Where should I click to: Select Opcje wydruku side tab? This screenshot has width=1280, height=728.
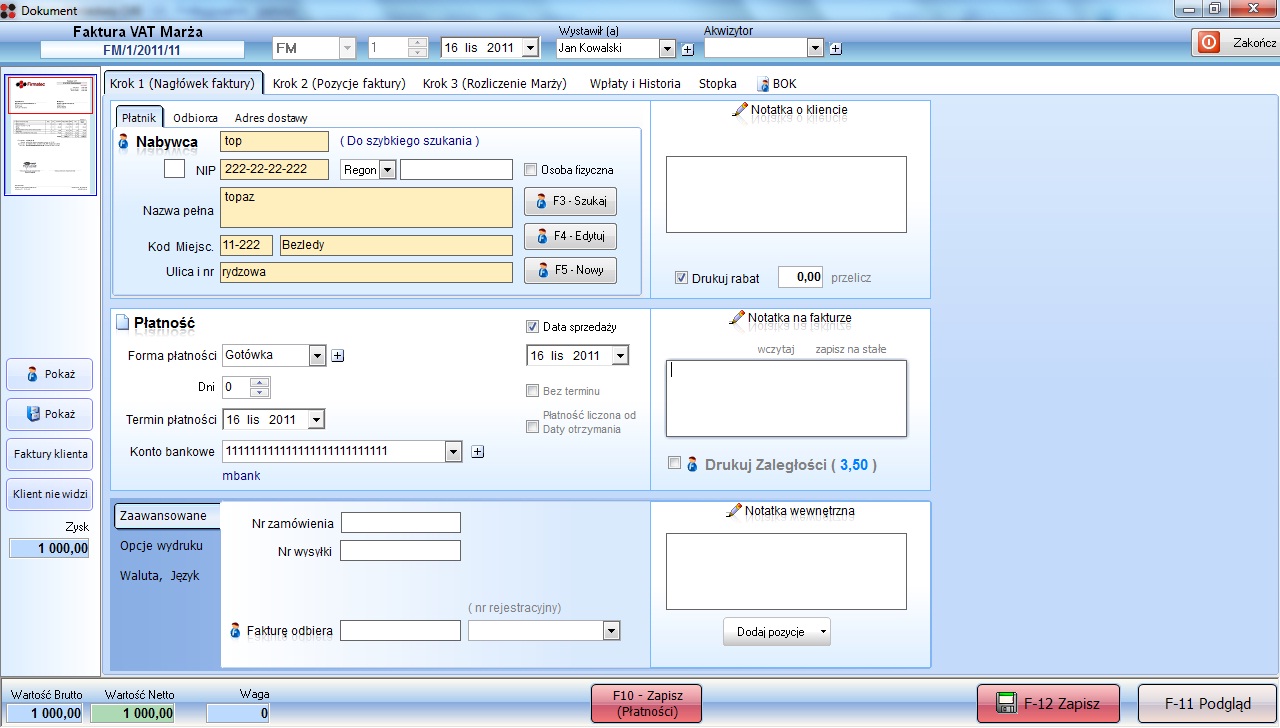[161, 546]
